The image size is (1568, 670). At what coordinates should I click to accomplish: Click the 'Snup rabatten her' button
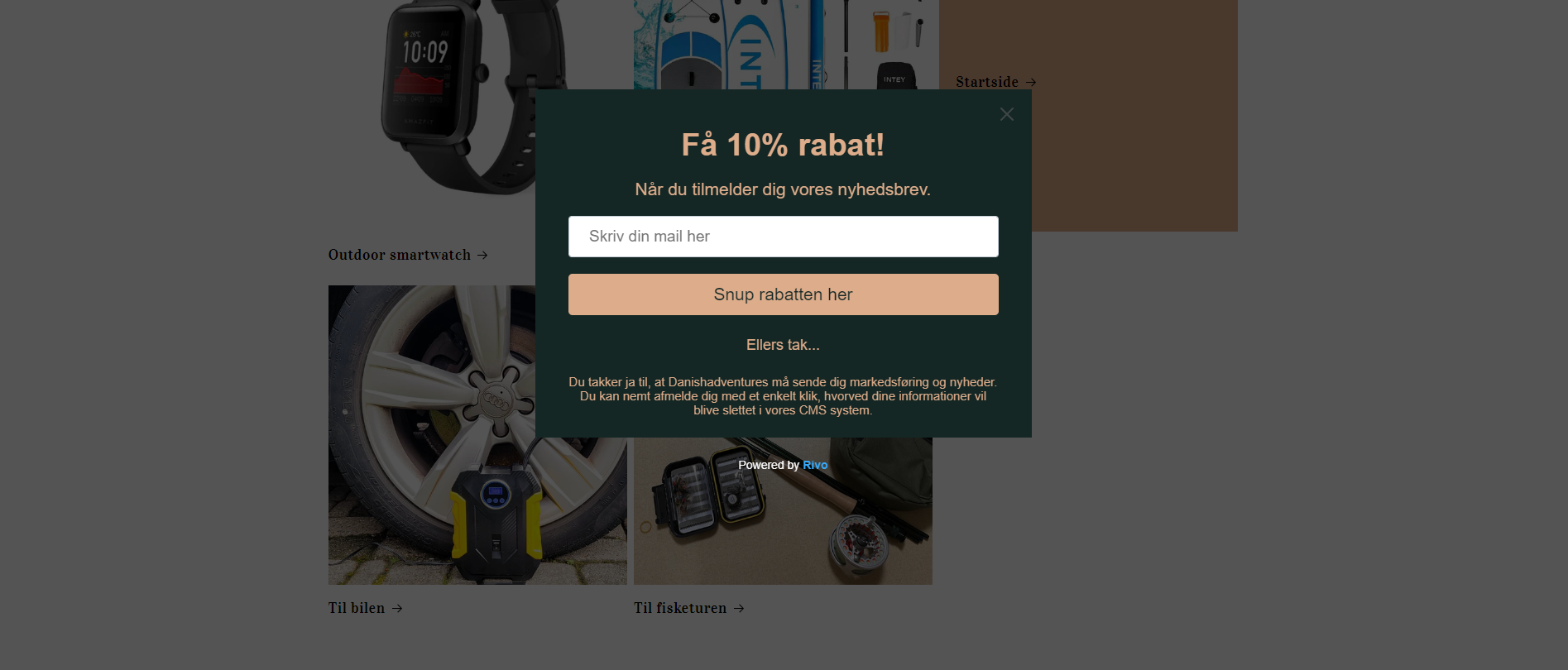783,294
